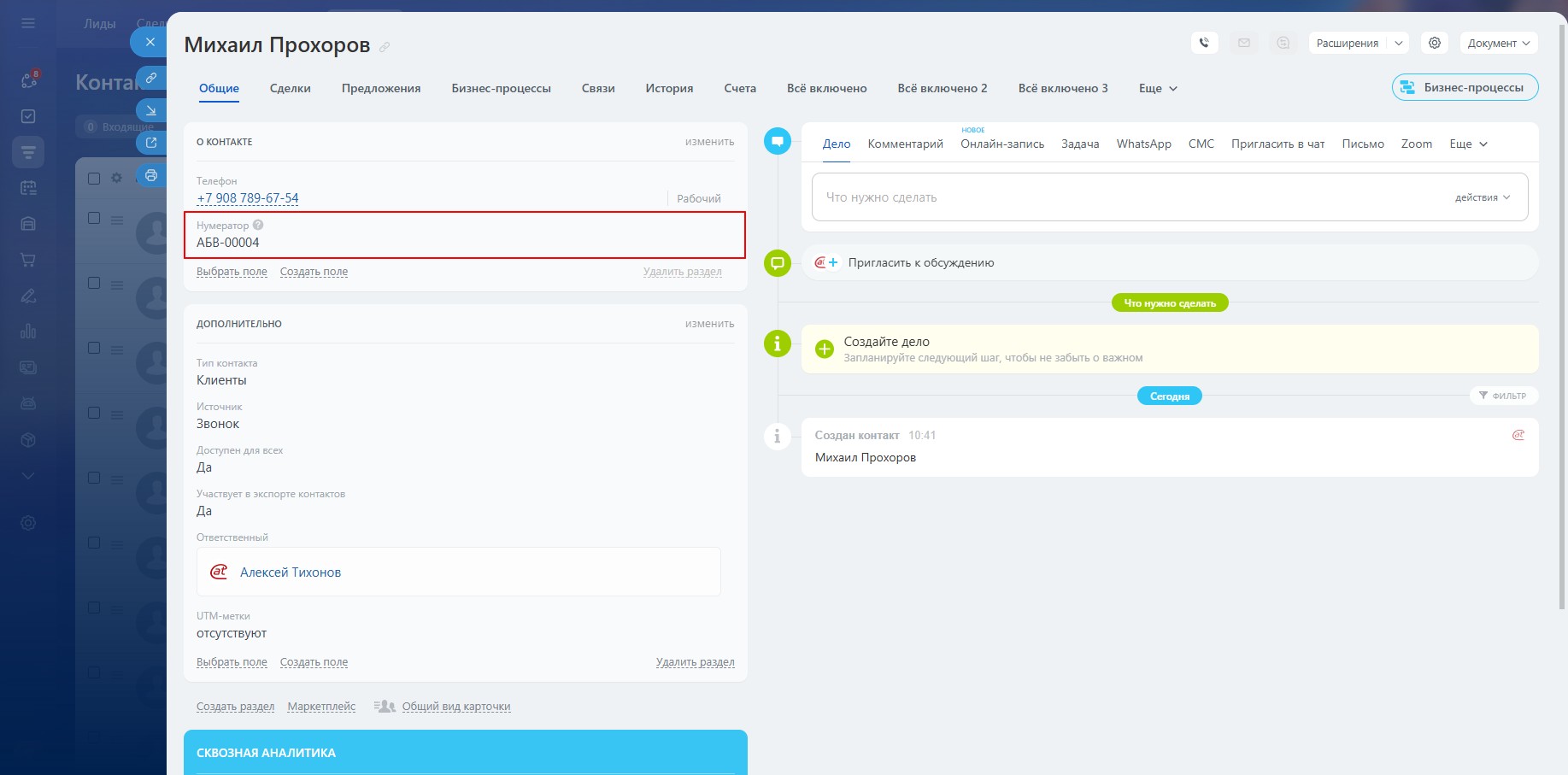Expand the Еще menu in card tabs

1158,88
